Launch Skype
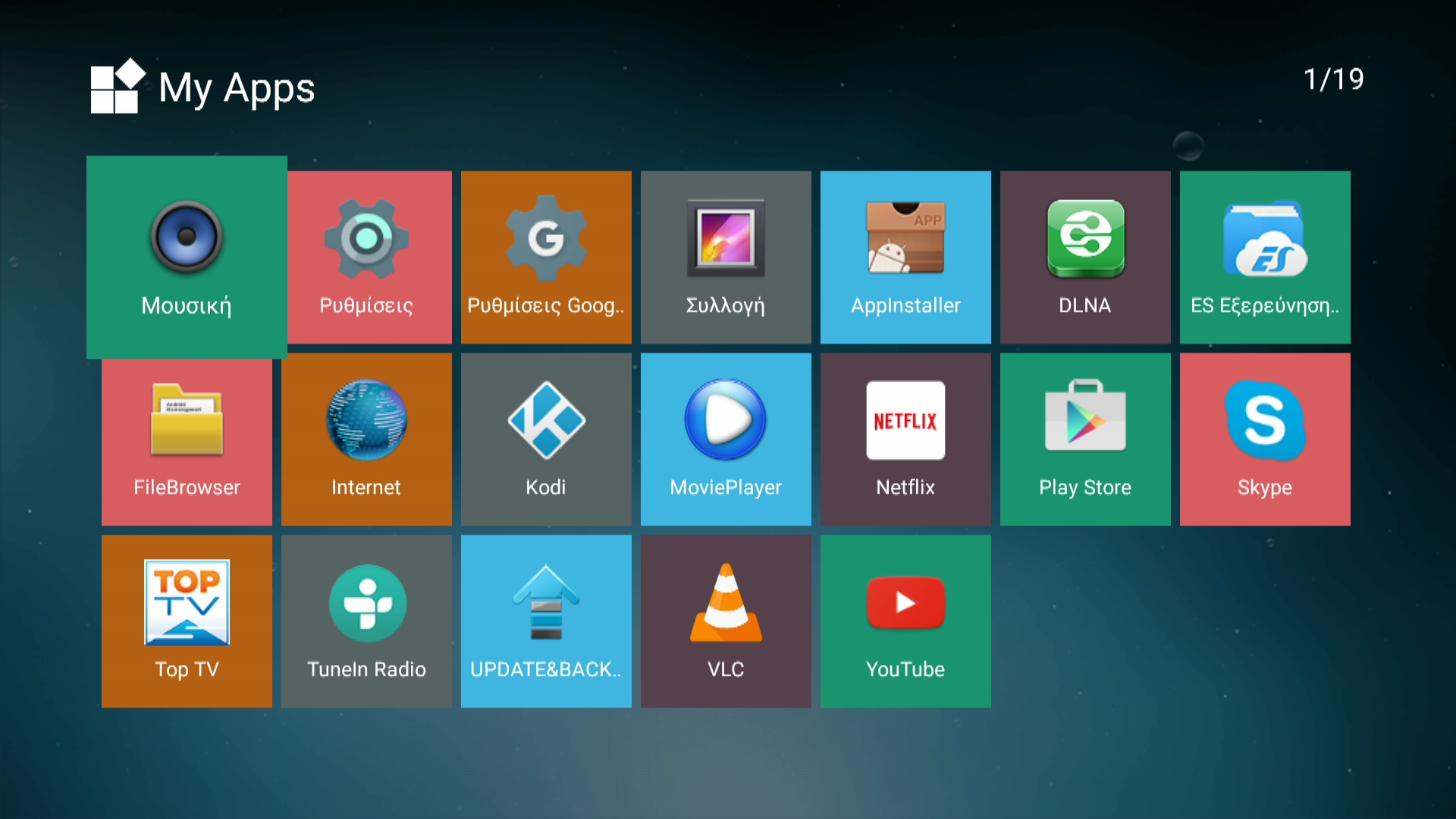1456x819 pixels. 1265,439
